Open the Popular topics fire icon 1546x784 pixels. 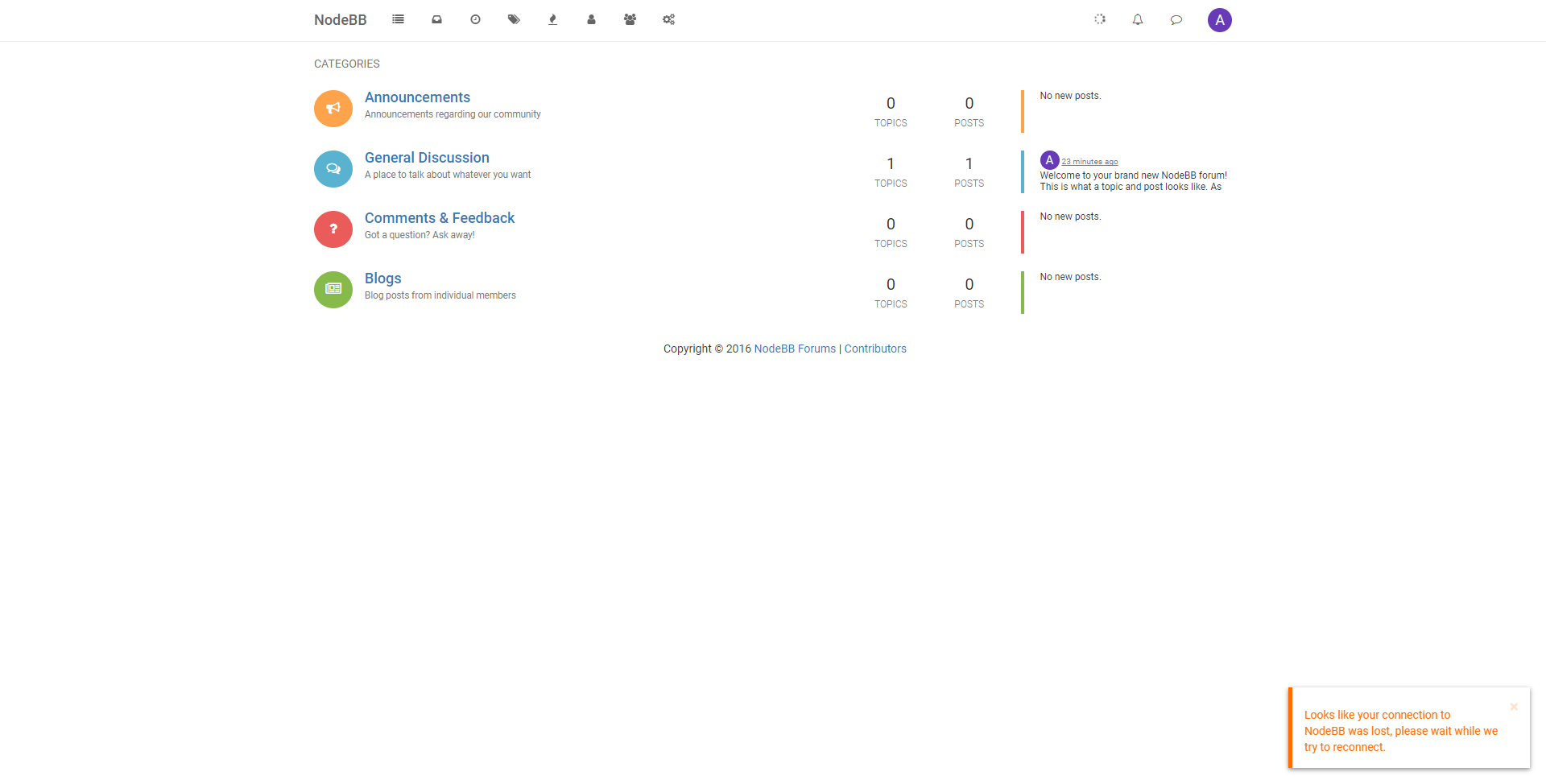(x=552, y=19)
